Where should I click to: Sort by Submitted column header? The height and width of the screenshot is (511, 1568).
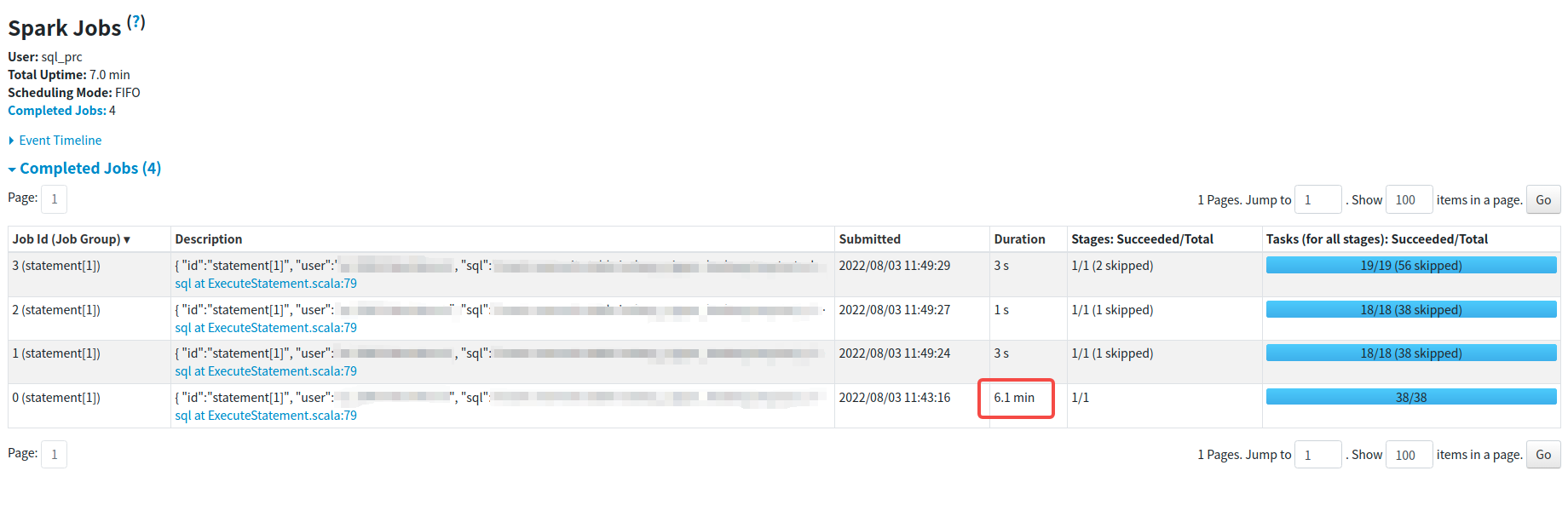pos(869,239)
